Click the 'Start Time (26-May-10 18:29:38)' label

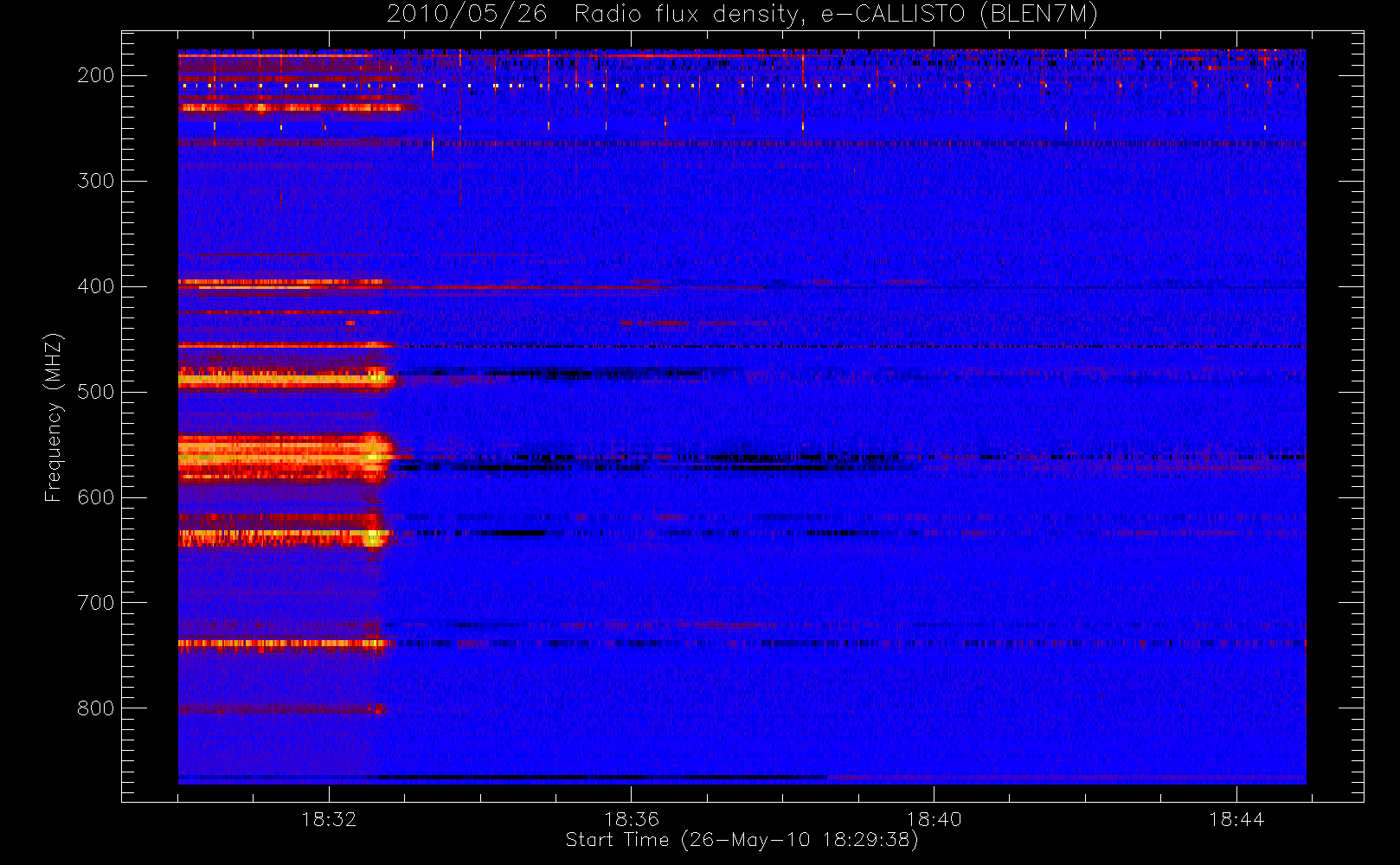tap(742, 840)
